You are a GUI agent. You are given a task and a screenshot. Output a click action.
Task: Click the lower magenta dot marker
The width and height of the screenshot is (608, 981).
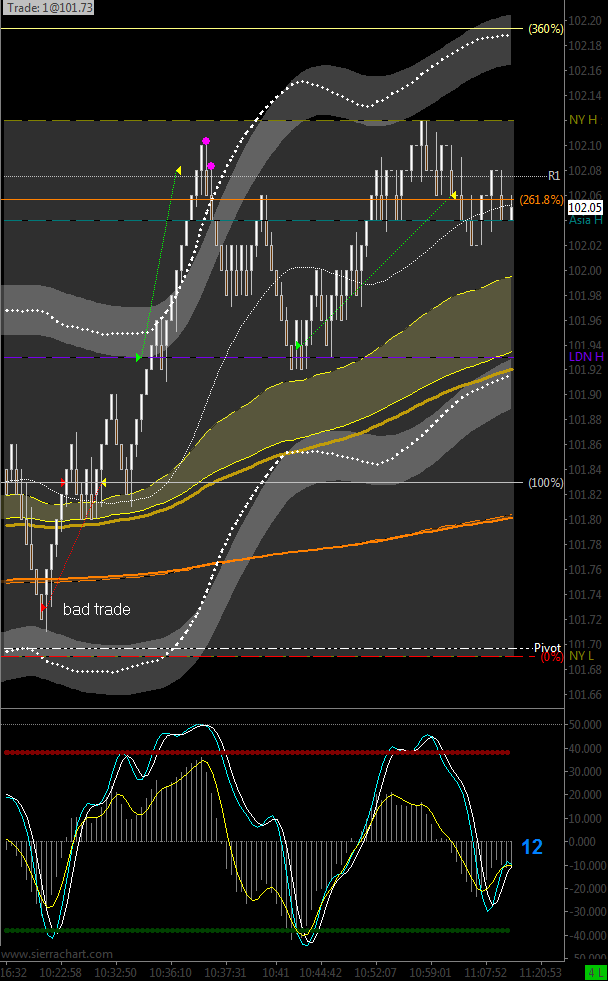pos(211,166)
